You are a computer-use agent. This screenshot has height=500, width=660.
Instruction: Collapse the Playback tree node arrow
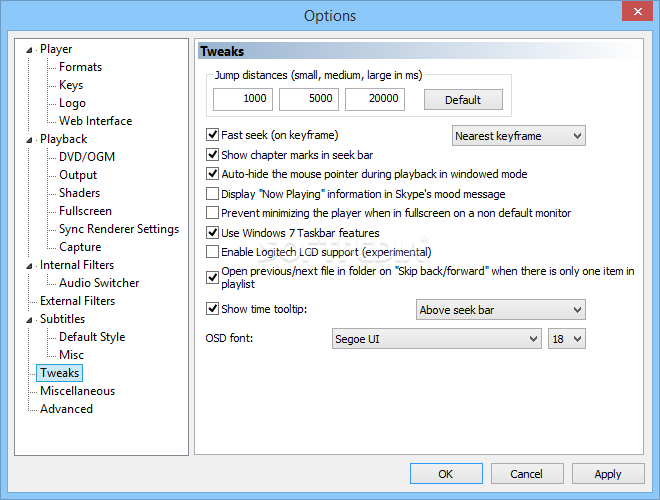click(29, 140)
